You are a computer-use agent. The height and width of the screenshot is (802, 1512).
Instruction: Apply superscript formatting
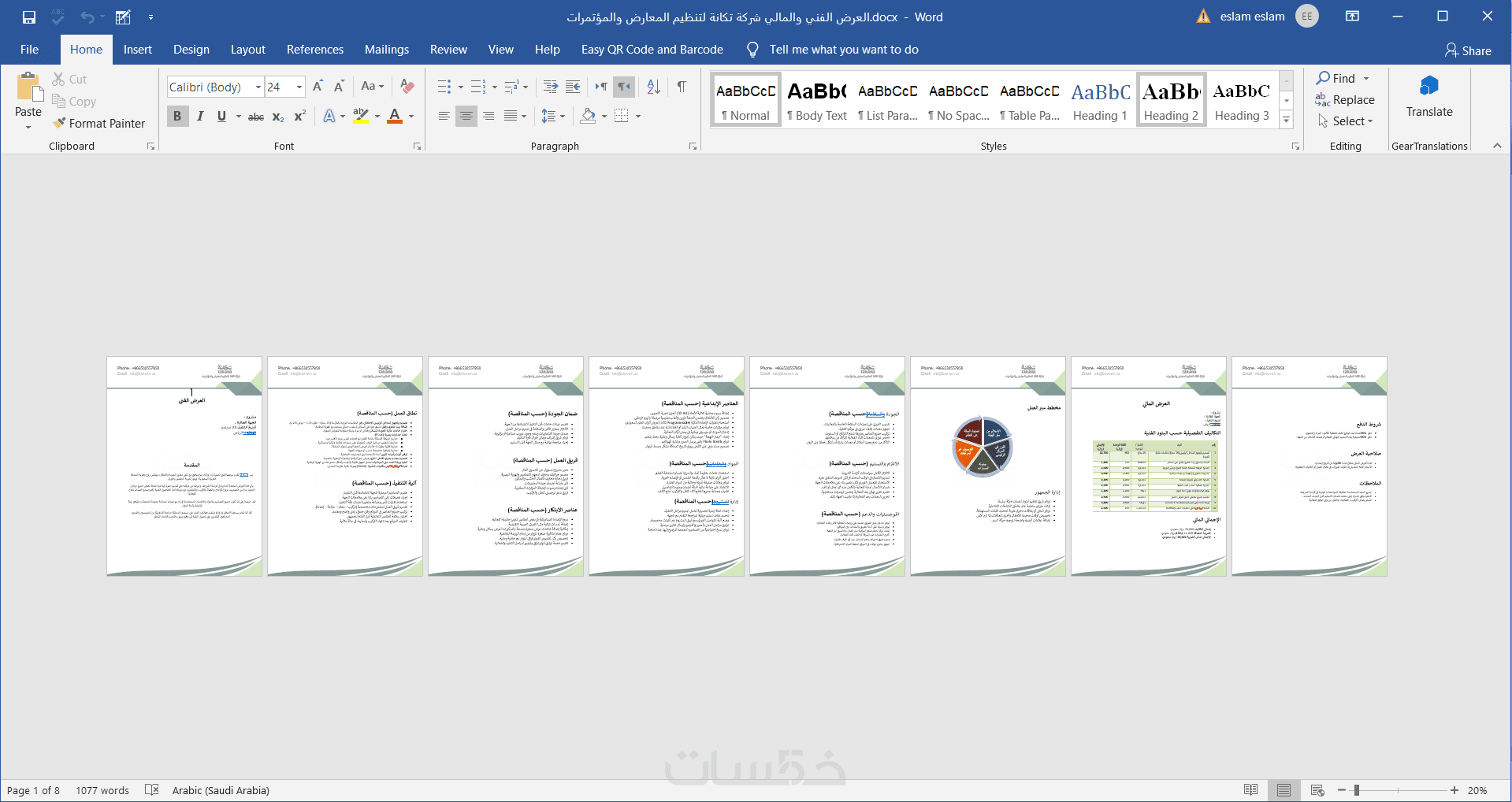(x=299, y=117)
